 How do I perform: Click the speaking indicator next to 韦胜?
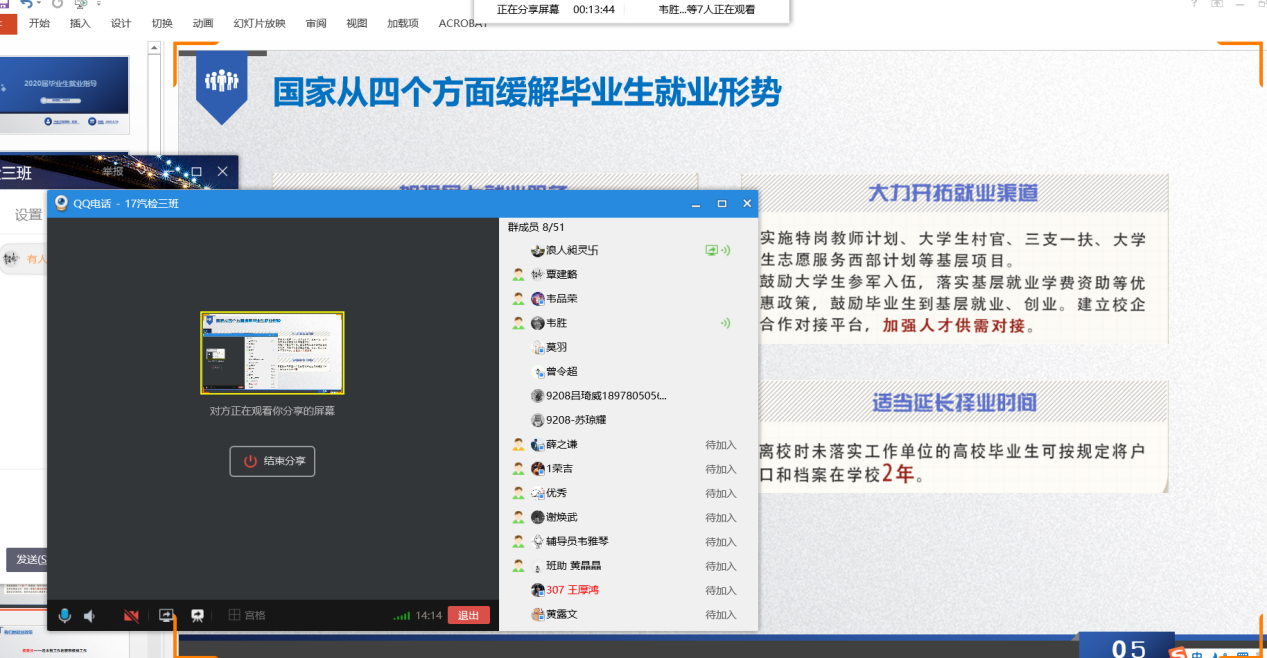tap(725, 323)
